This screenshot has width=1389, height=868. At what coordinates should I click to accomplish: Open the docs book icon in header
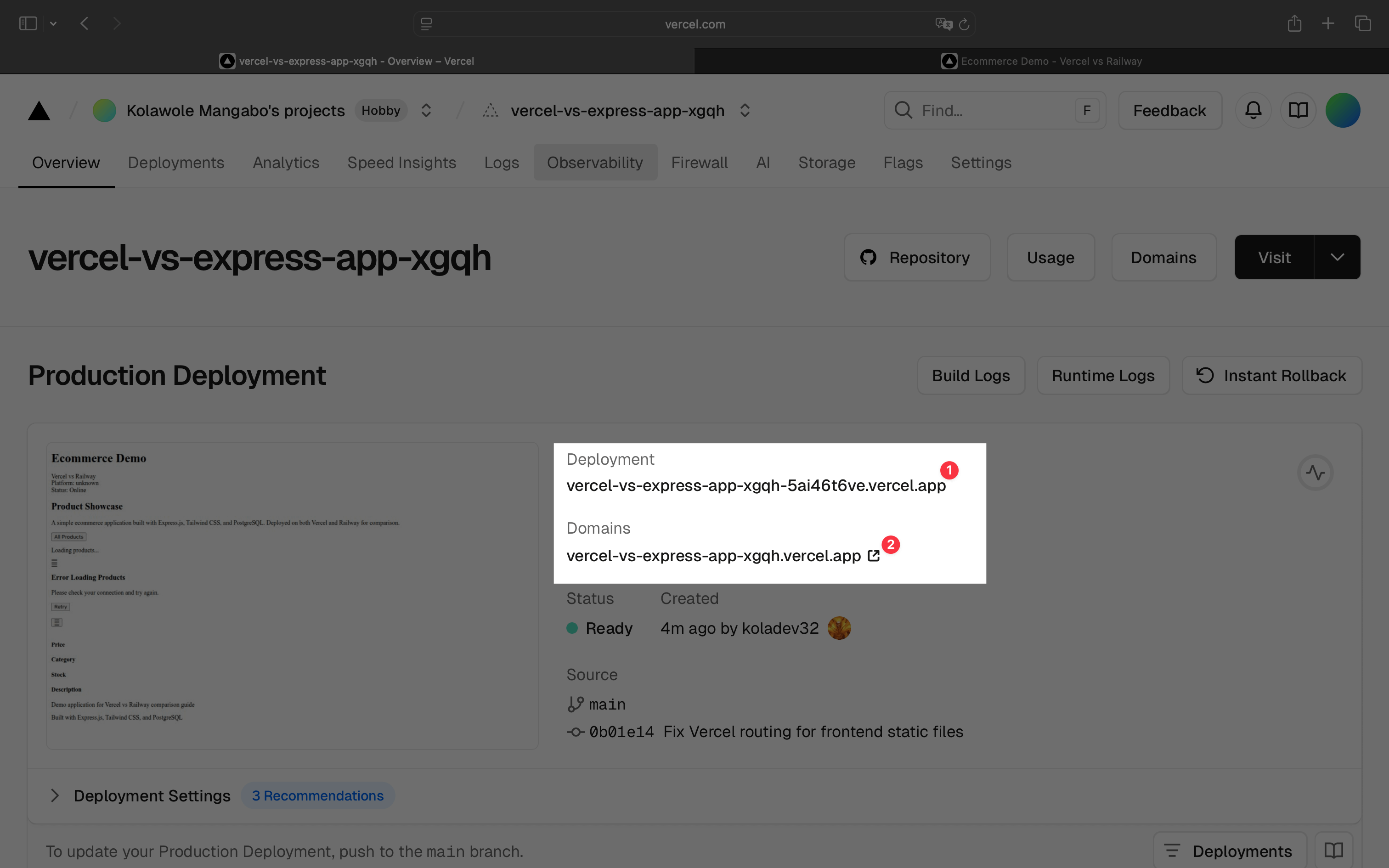coord(1298,110)
